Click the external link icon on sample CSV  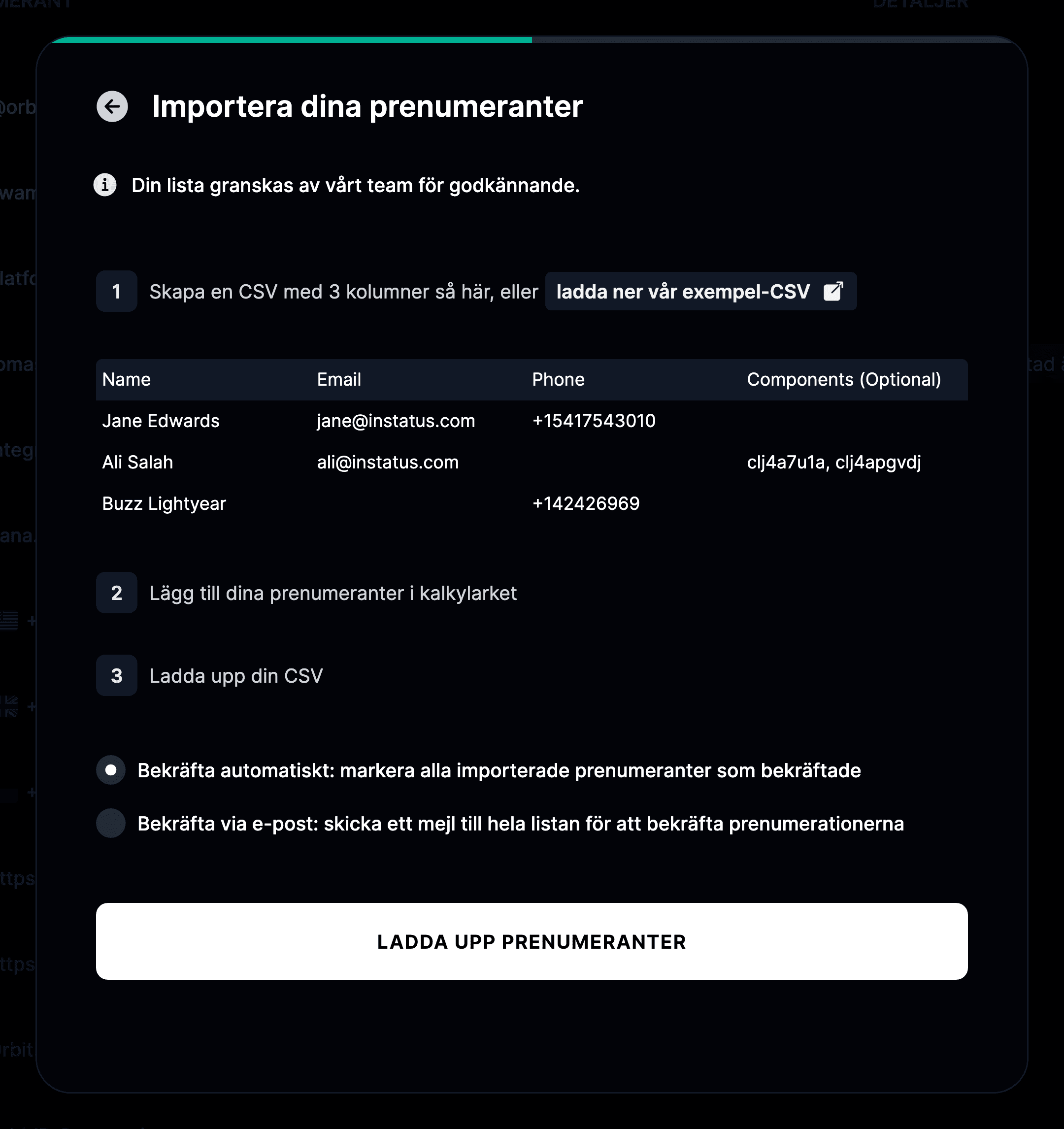coord(833,291)
